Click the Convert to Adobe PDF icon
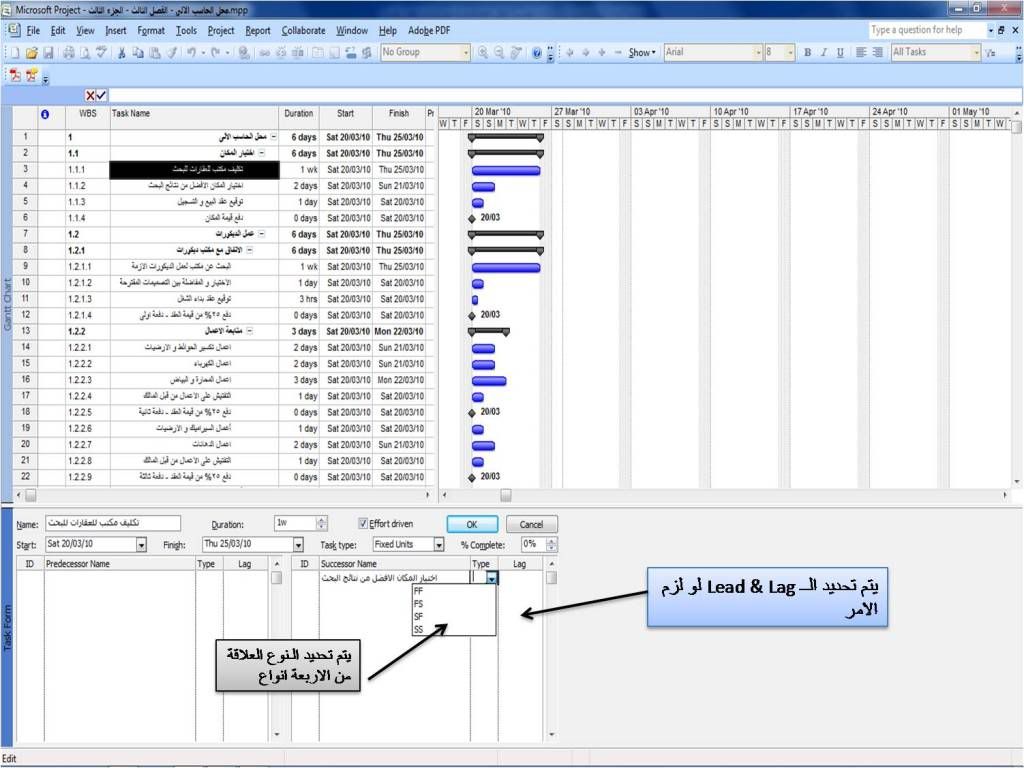 pyautogui.click(x=14, y=75)
